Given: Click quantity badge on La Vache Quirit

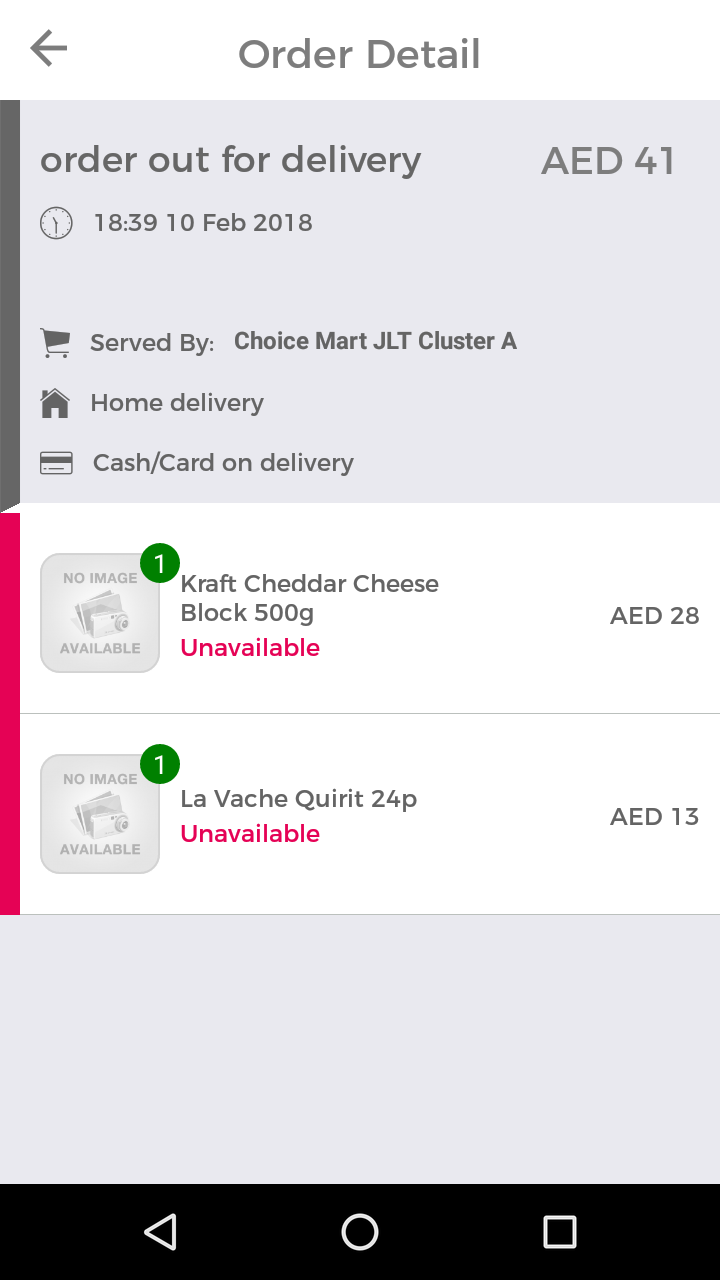Looking at the screenshot, I should pyautogui.click(x=160, y=764).
